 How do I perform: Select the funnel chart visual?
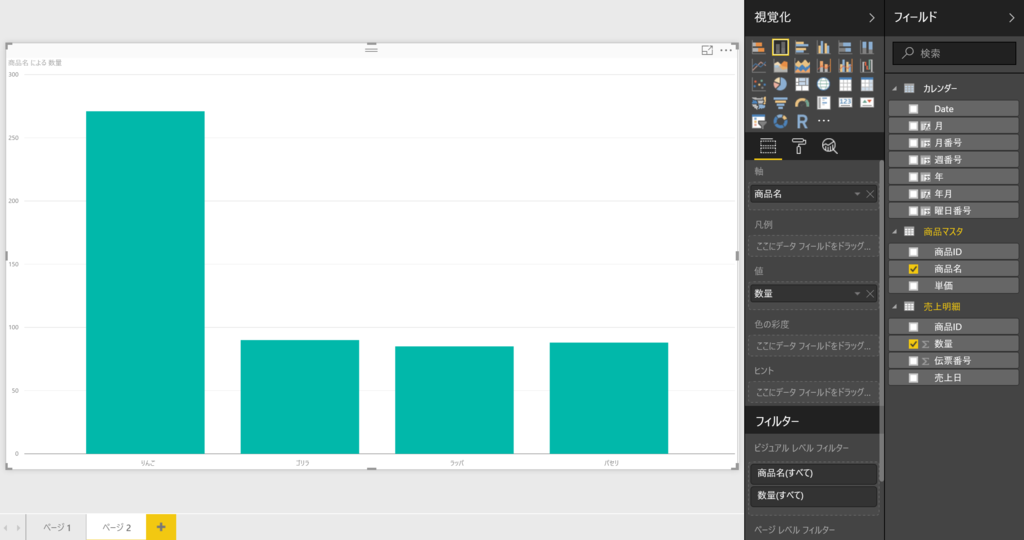pos(780,103)
